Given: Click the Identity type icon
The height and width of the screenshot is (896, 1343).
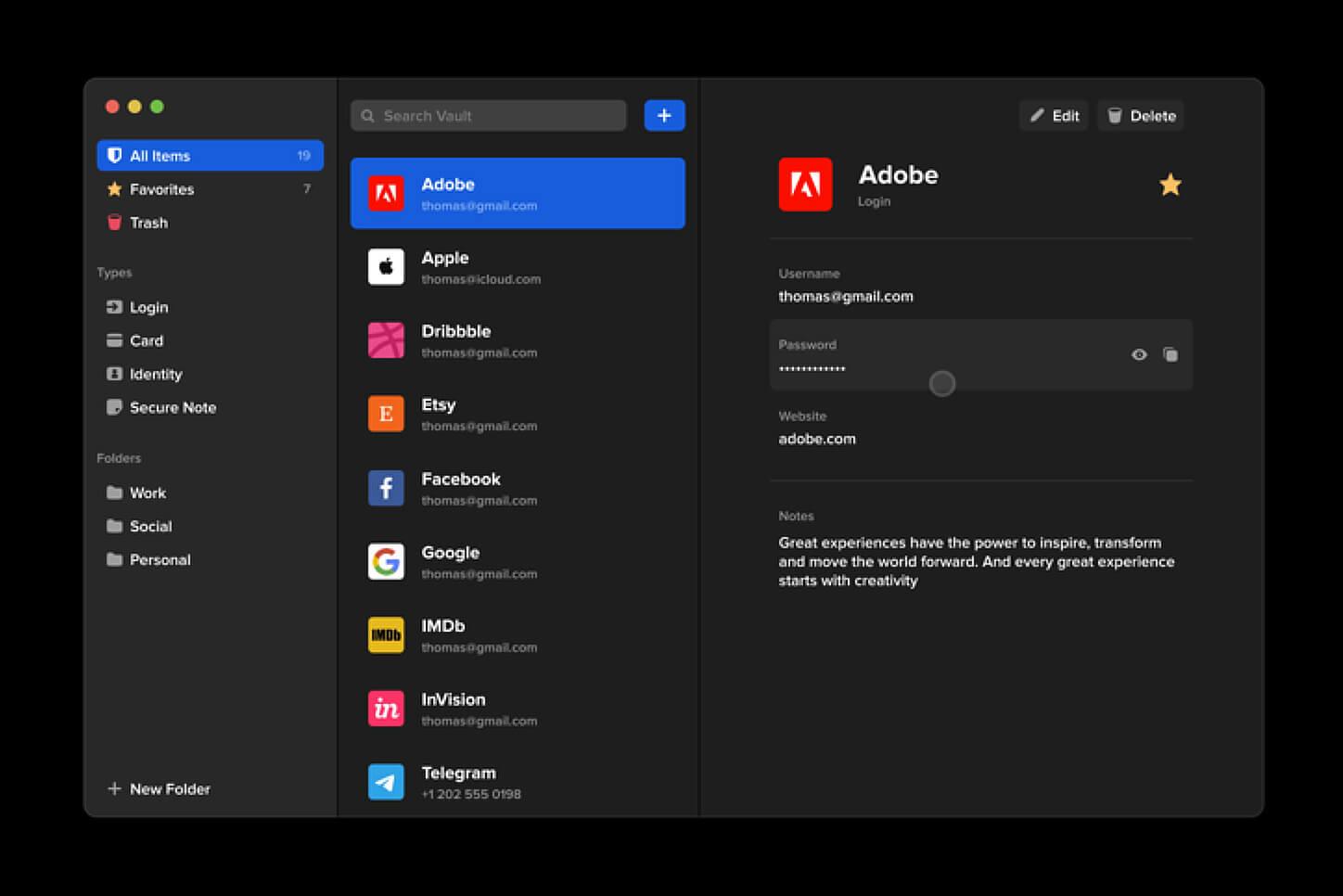Looking at the screenshot, I should 114,374.
